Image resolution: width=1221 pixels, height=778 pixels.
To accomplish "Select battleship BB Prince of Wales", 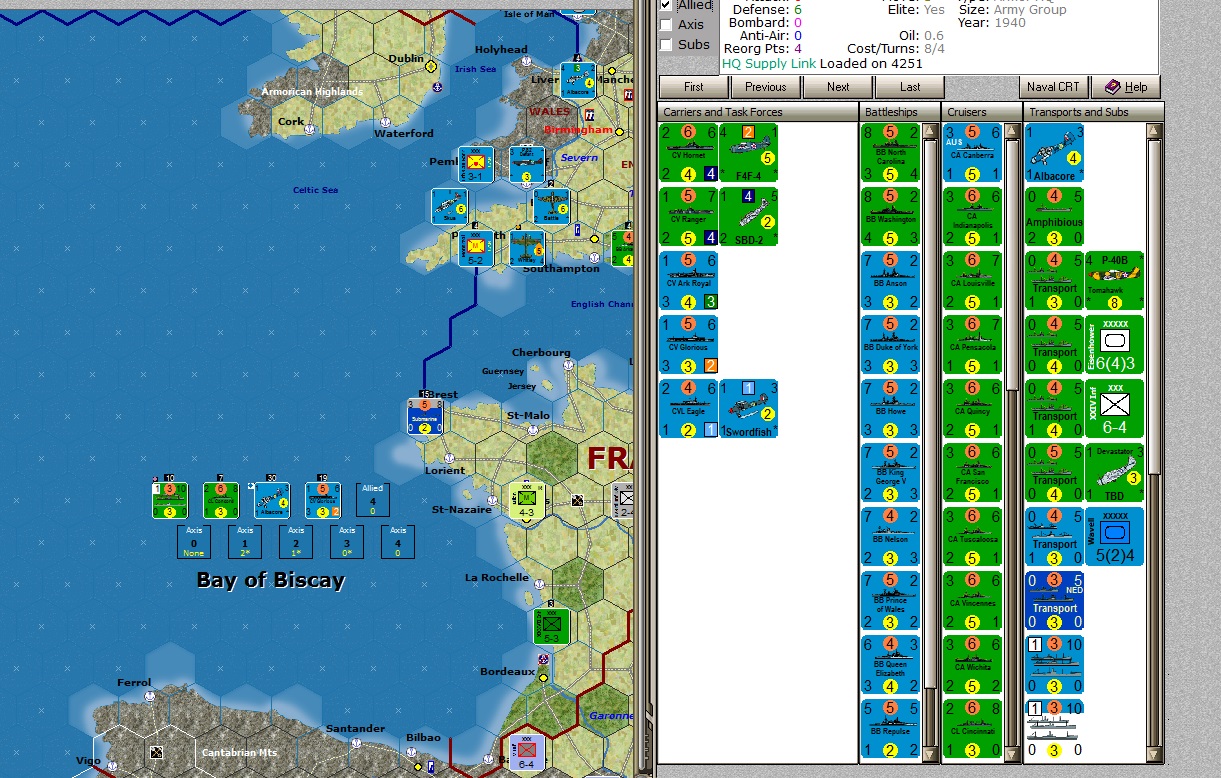I will (x=890, y=601).
